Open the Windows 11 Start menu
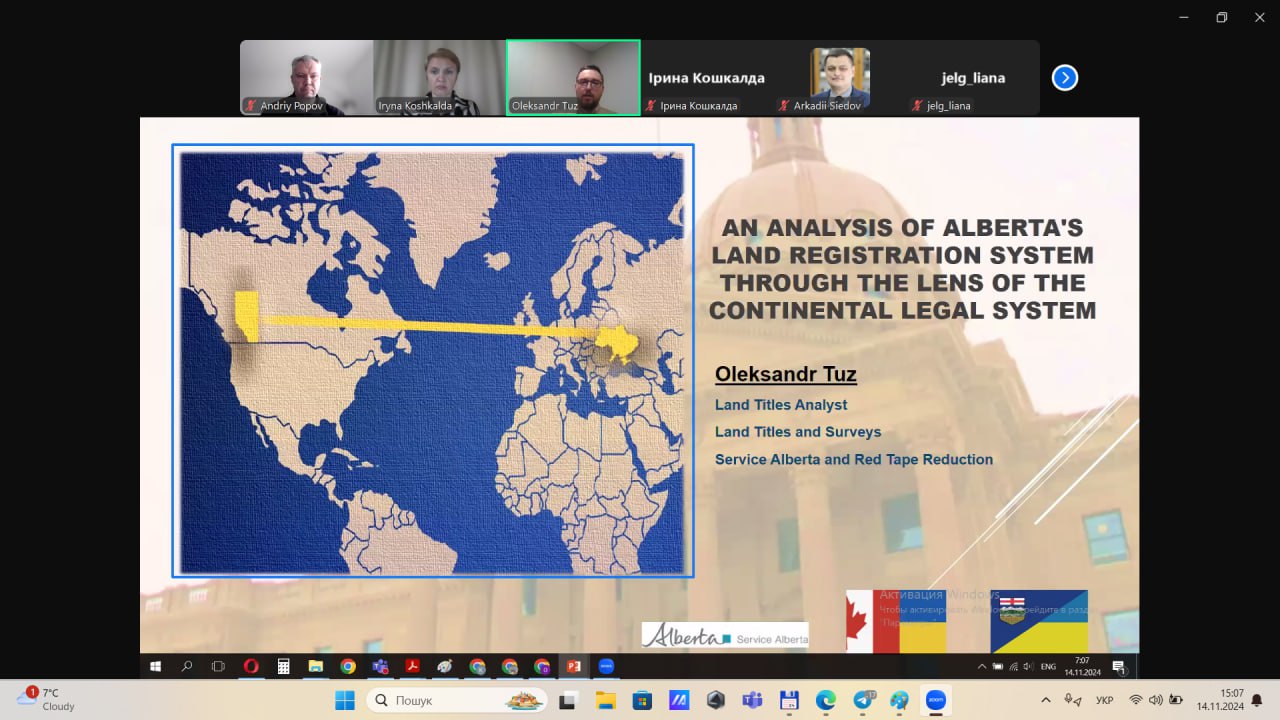Image resolution: width=1280 pixels, height=720 pixels. click(x=345, y=700)
